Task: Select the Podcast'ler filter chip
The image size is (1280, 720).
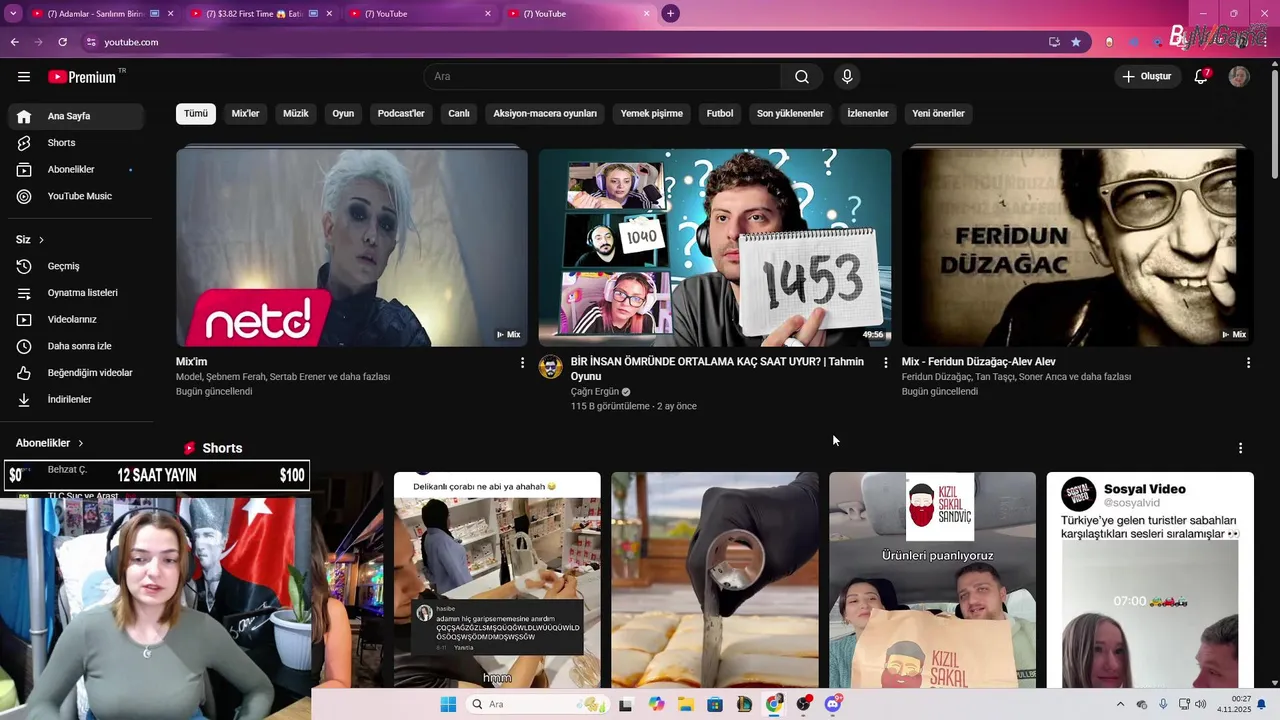Action: click(401, 114)
